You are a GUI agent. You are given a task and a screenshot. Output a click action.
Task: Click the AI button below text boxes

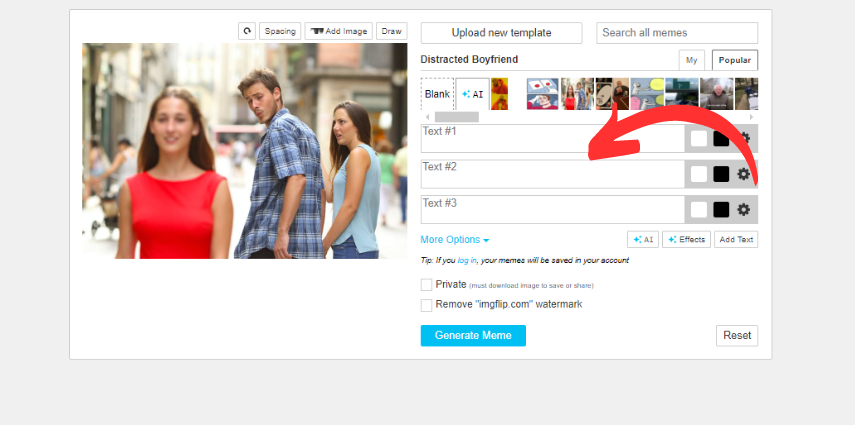tap(643, 240)
